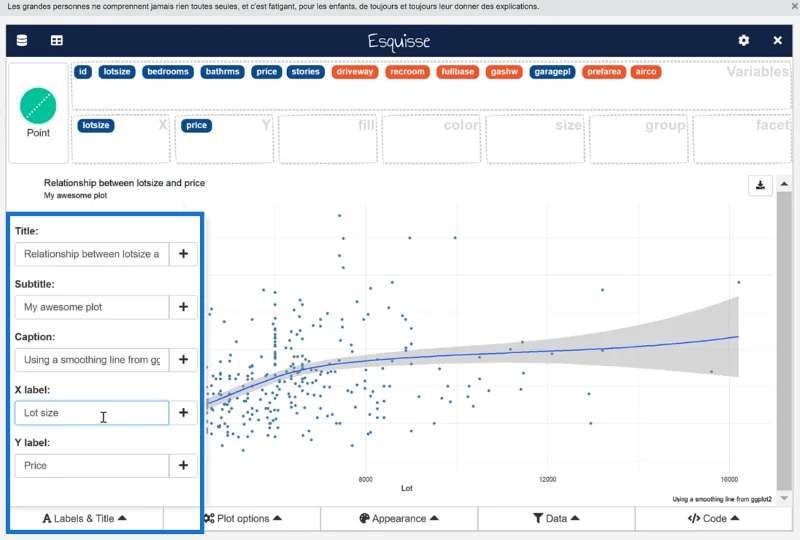
Task: Click the empty group aesthetic dropzone
Action: (x=639, y=139)
